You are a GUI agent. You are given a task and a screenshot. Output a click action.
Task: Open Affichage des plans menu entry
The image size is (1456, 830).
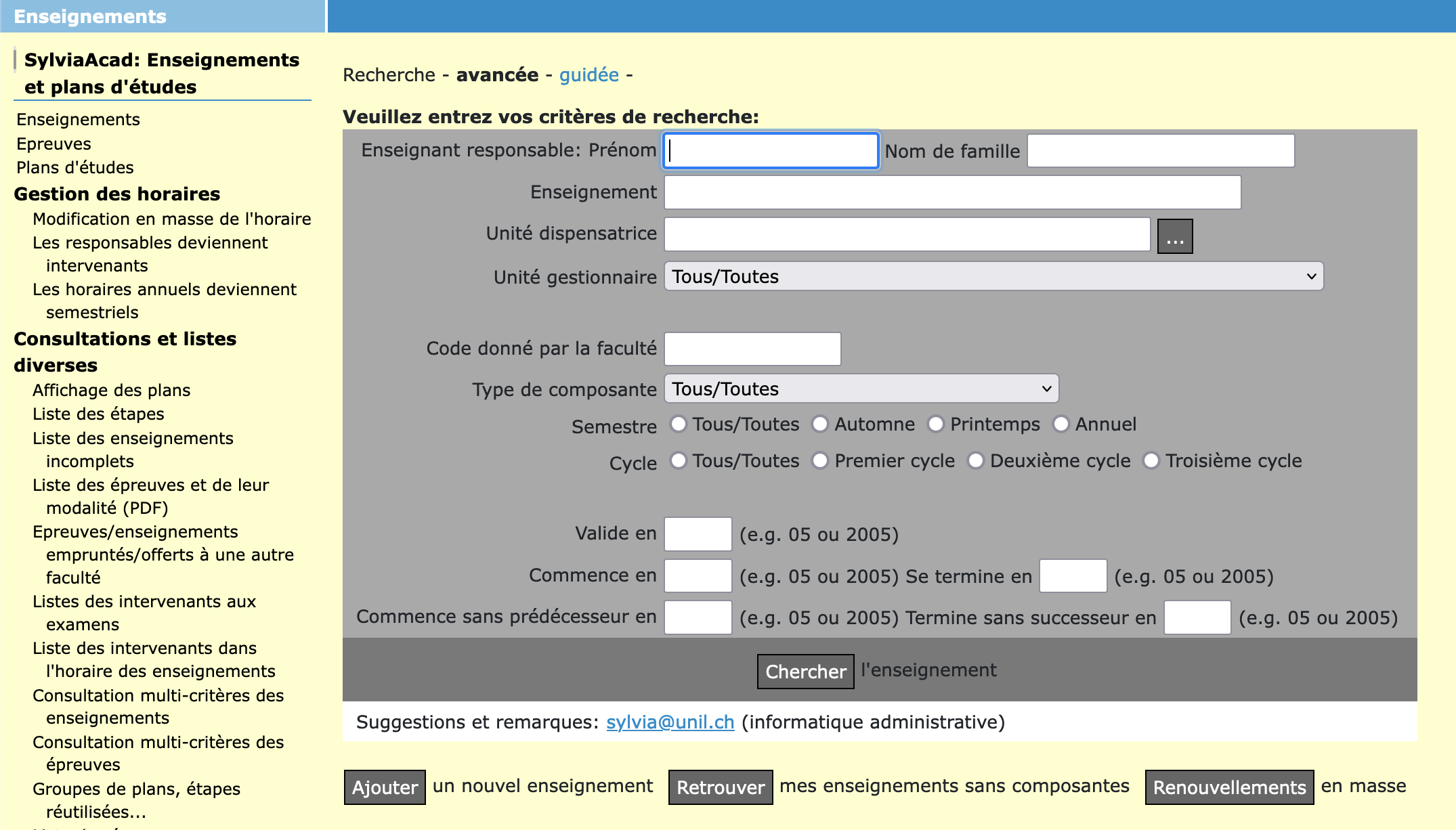click(x=112, y=391)
